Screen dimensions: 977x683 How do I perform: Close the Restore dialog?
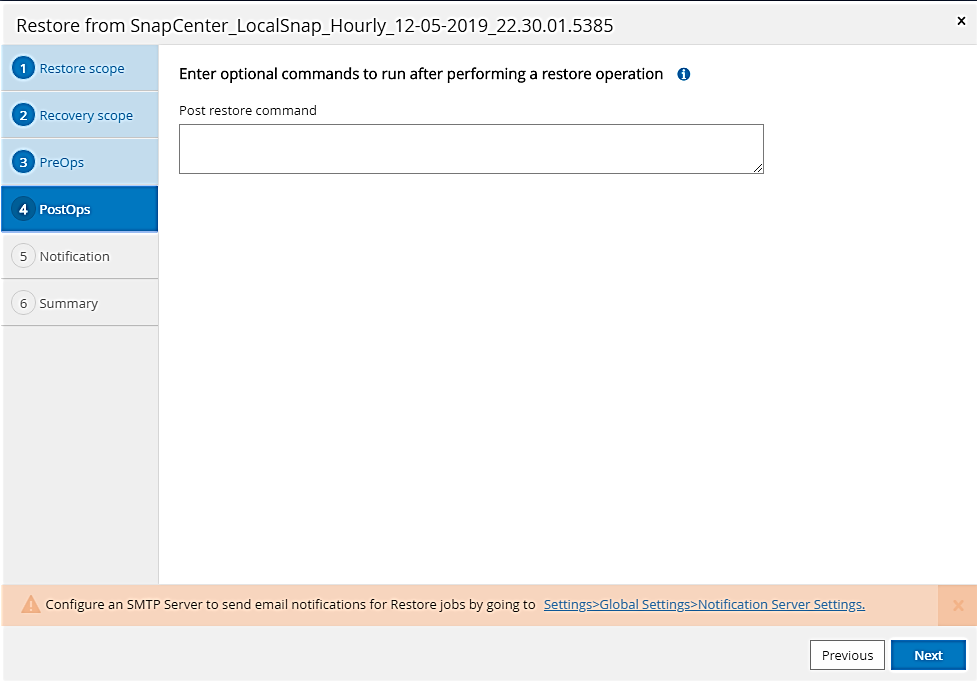(961, 21)
